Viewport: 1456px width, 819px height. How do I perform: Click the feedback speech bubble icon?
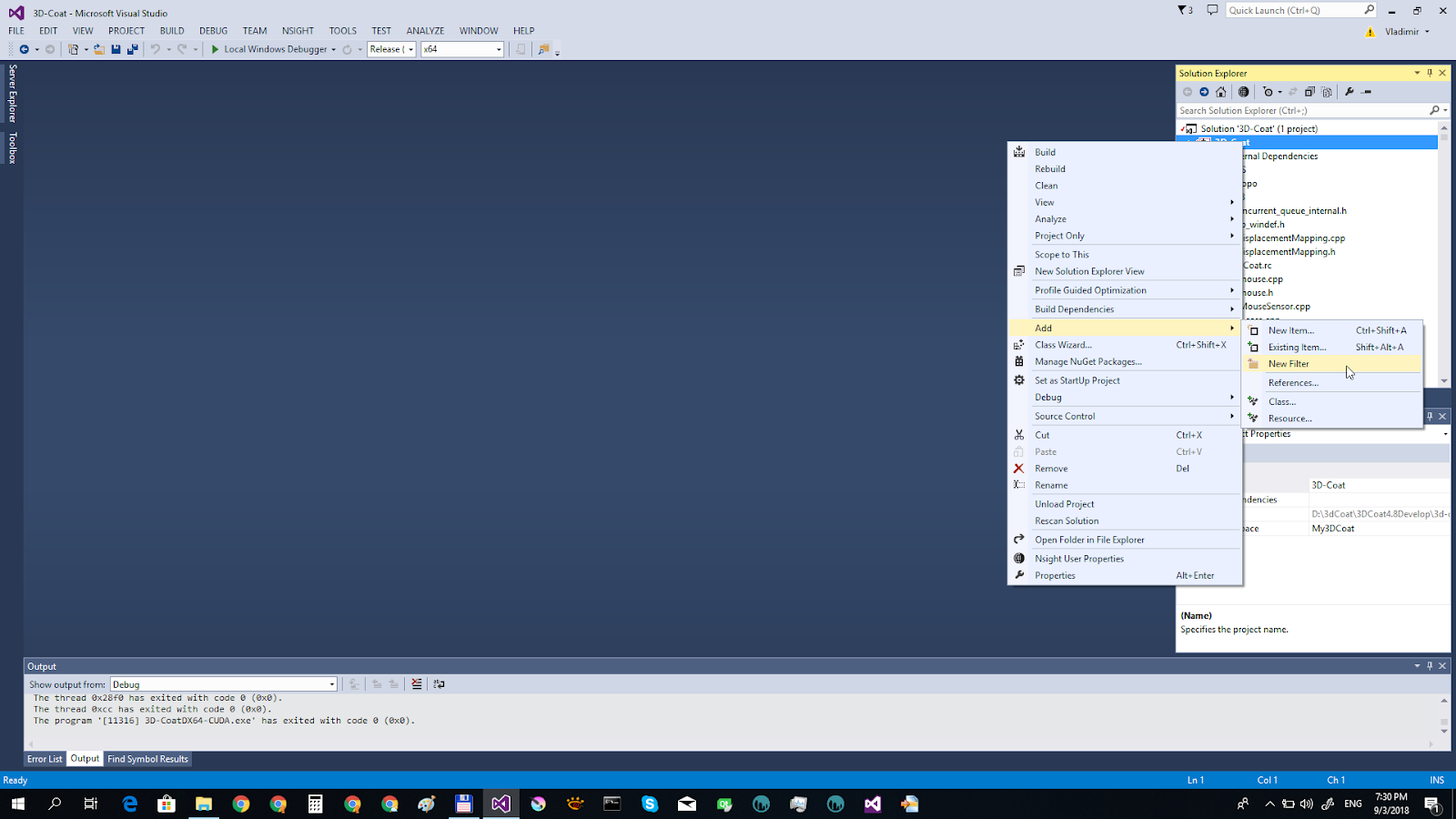click(x=1212, y=10)
